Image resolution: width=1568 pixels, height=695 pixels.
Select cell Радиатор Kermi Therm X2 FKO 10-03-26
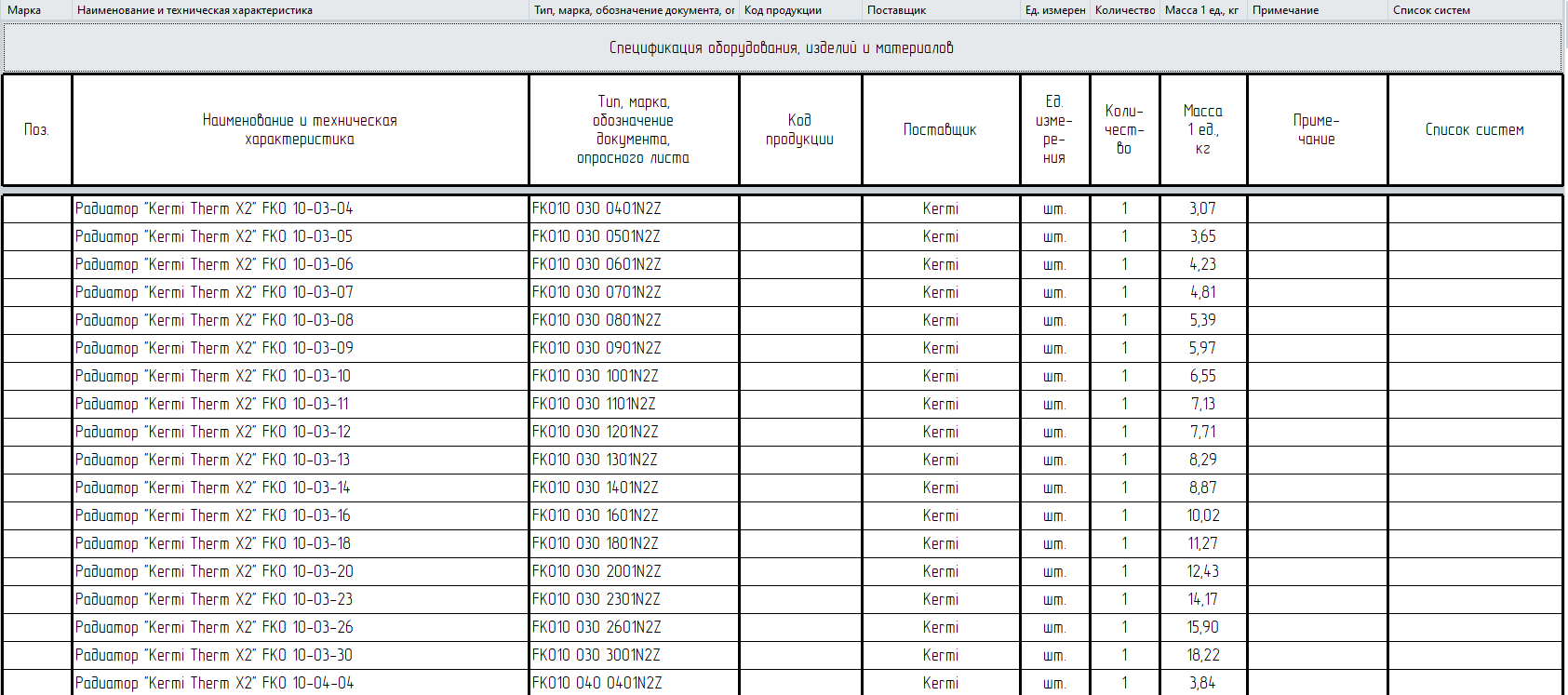tap(301, 627)
